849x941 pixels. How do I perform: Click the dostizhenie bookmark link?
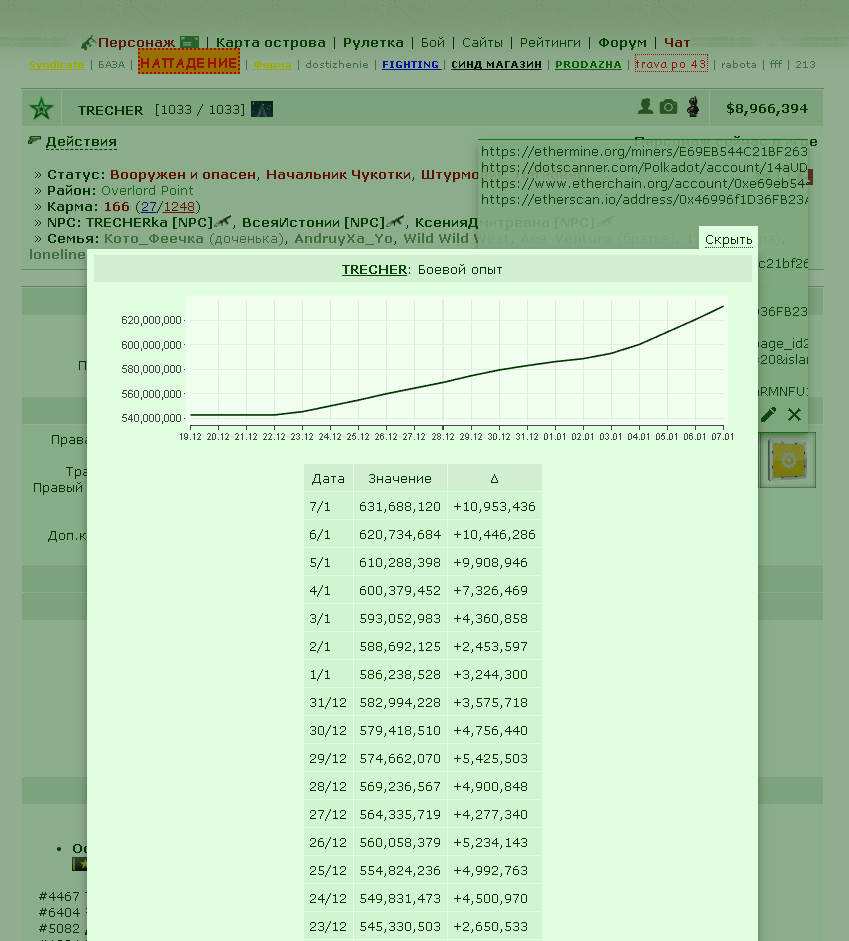click(337, 64)
